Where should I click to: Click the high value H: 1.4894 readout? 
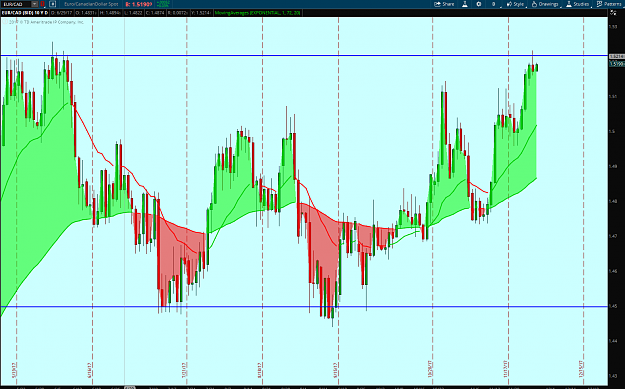click(x=110, y=13)
